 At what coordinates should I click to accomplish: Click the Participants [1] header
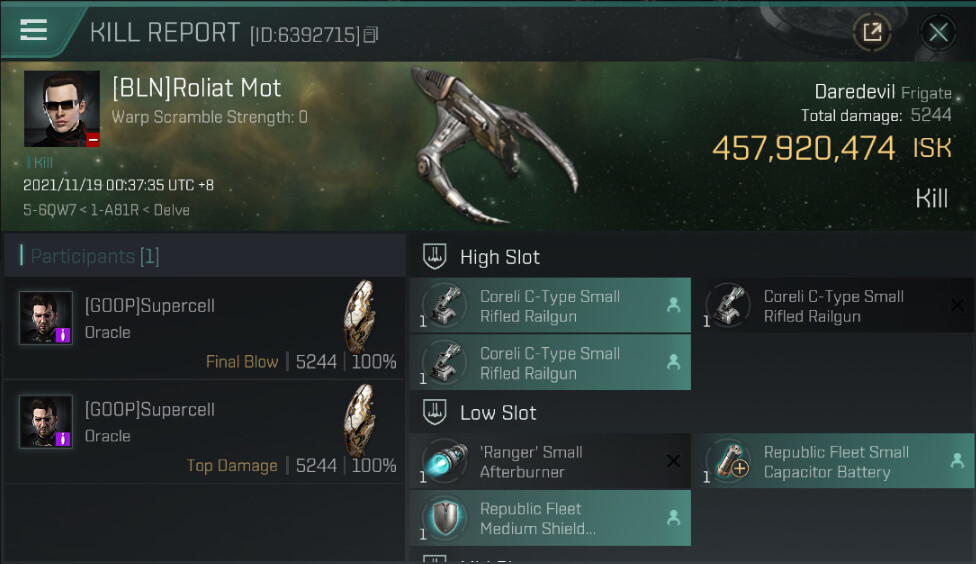click(x=94, y=257)
